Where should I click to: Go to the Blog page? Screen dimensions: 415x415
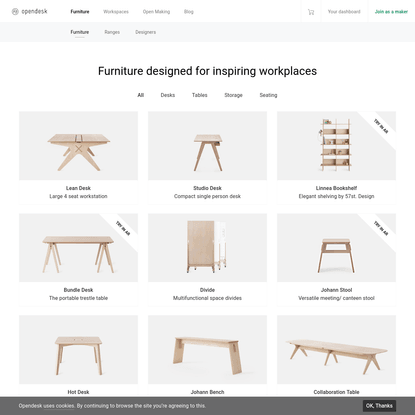coord(189,12)
